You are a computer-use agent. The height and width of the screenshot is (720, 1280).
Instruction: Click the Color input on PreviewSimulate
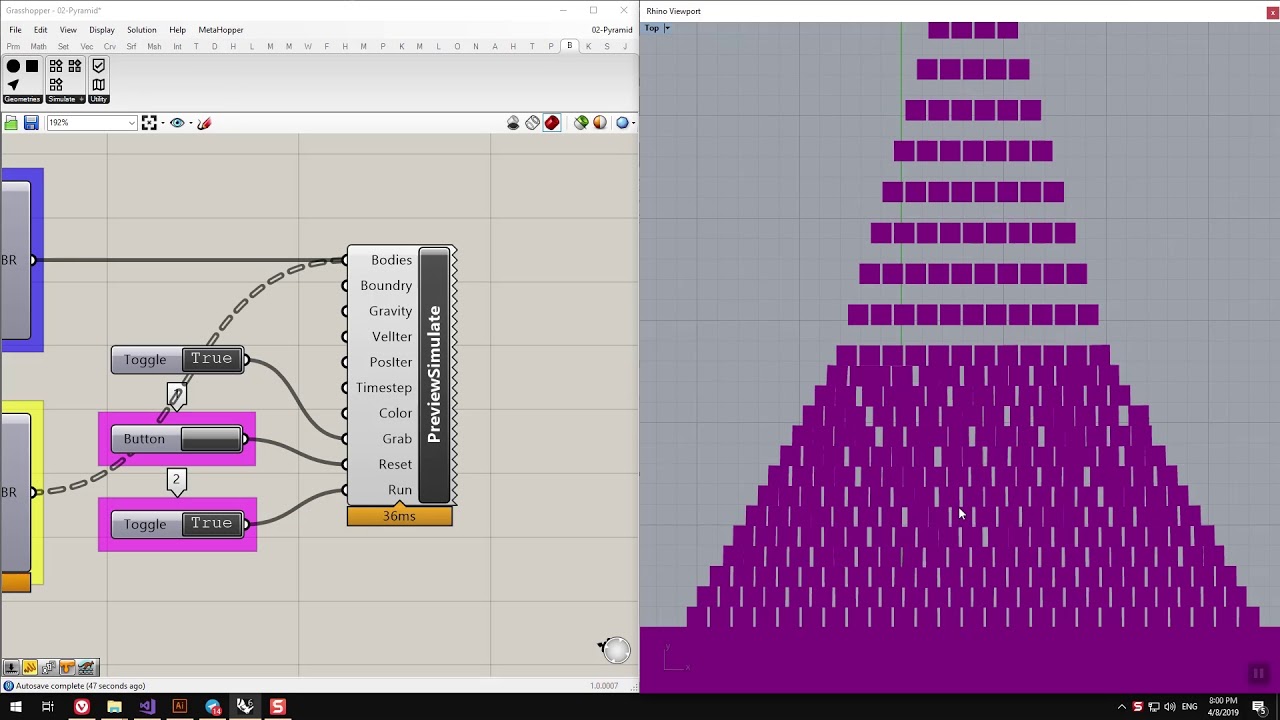(395, 413)
